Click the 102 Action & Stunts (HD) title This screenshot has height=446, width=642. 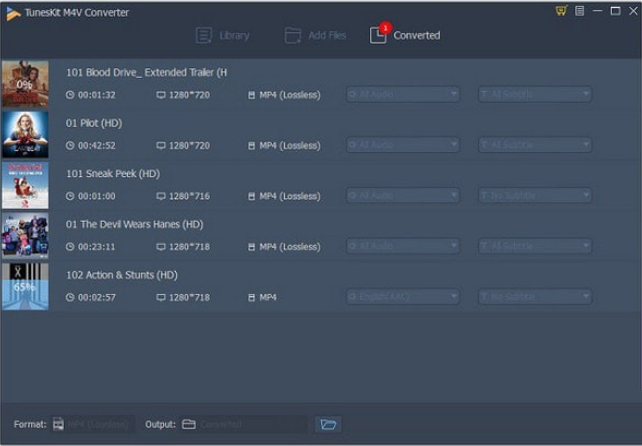click(122, 275)
